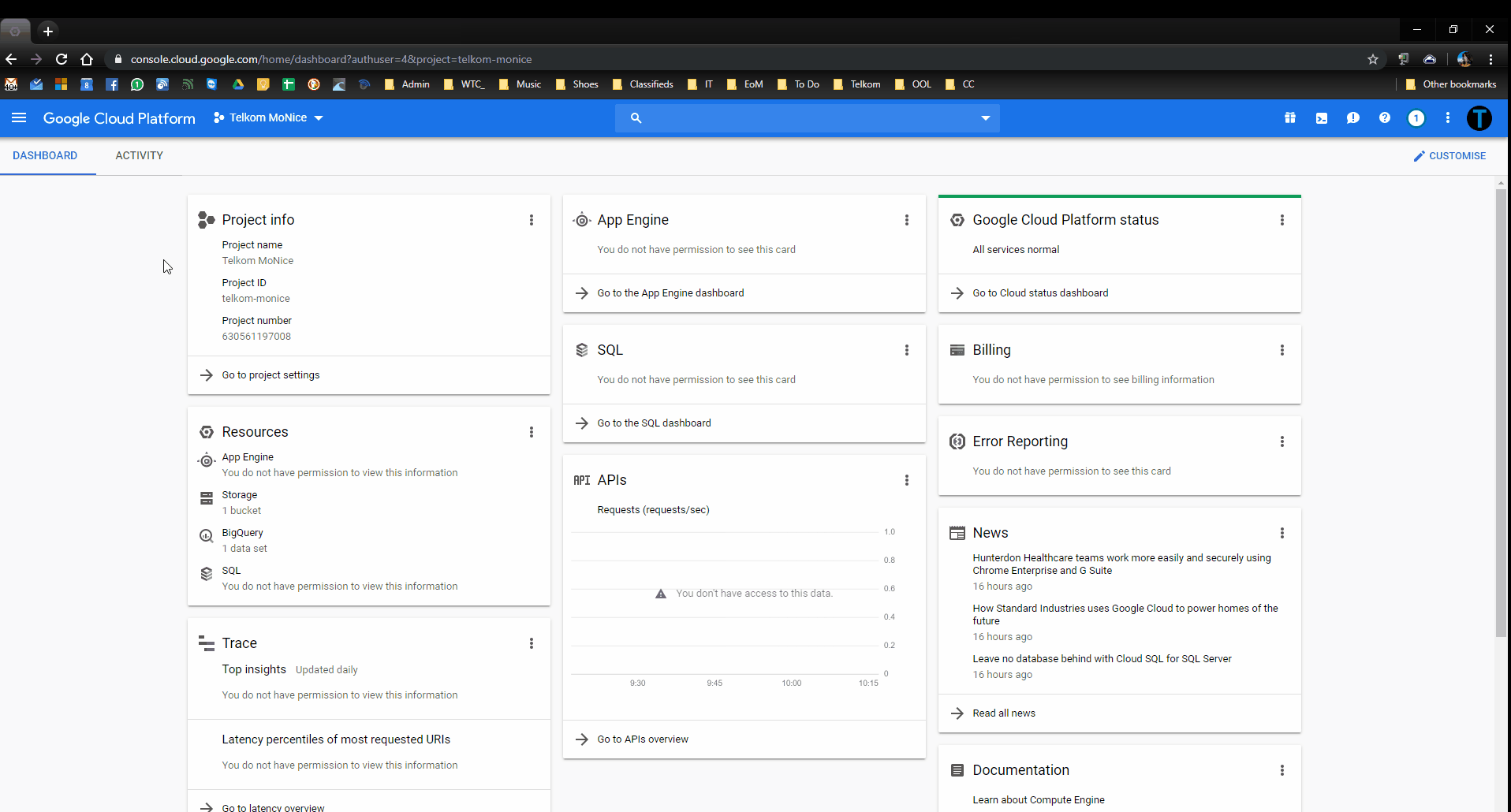
Task: Open APIs card options menu
Action: point(907,480)
